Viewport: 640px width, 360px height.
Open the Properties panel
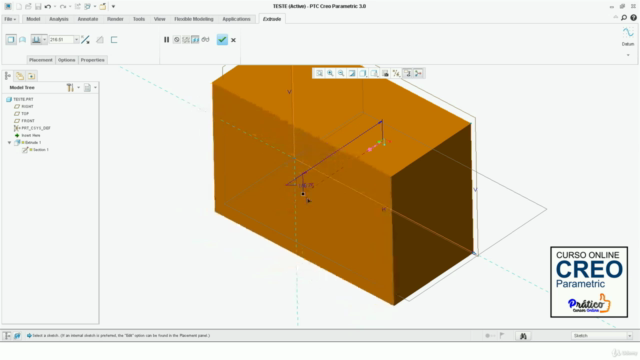[93, 60]
